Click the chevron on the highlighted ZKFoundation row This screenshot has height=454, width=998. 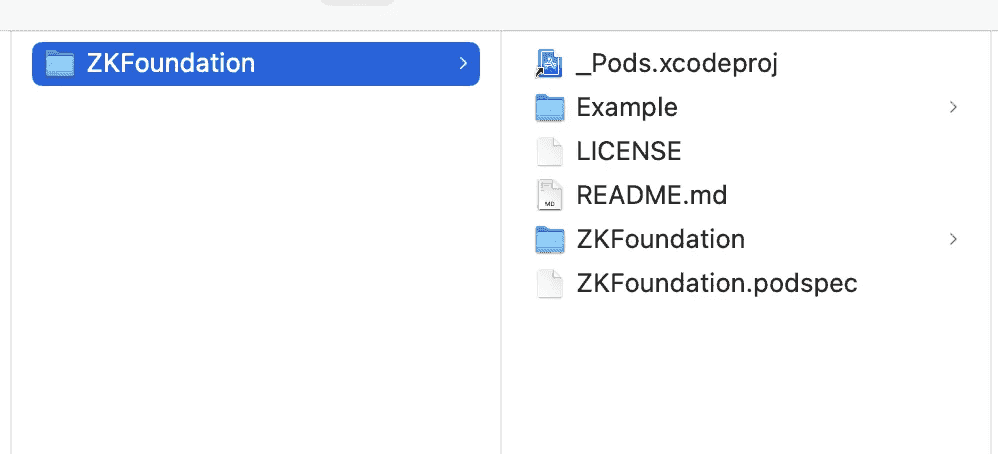(x=463, y=64)
